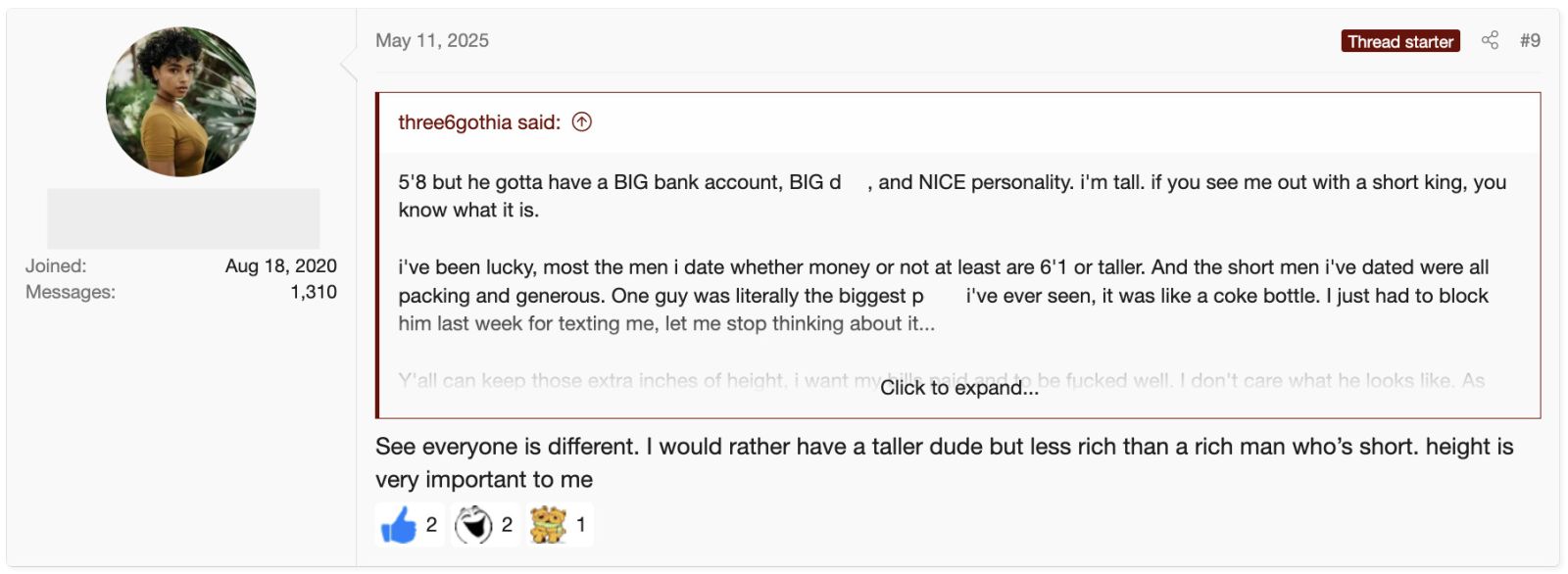View the bears reaction count of 1
Screen dimensions: 1568x574
click(581, 525)
